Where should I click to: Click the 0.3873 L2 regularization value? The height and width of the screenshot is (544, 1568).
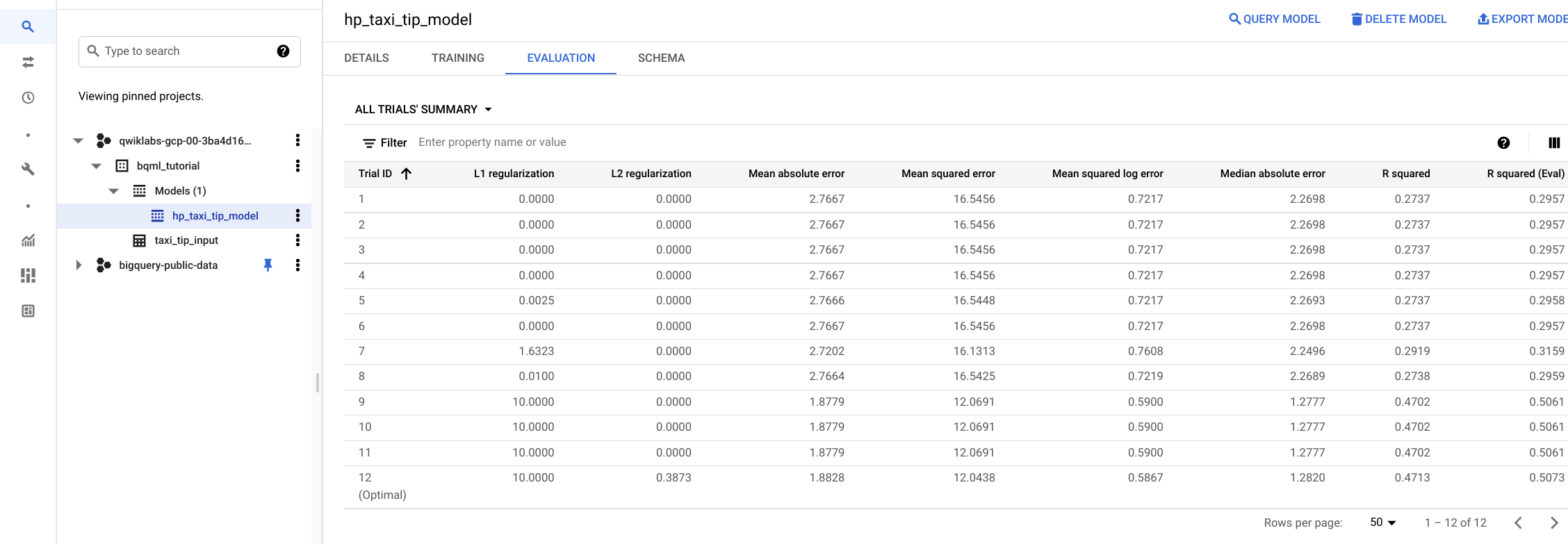point(673,478)
